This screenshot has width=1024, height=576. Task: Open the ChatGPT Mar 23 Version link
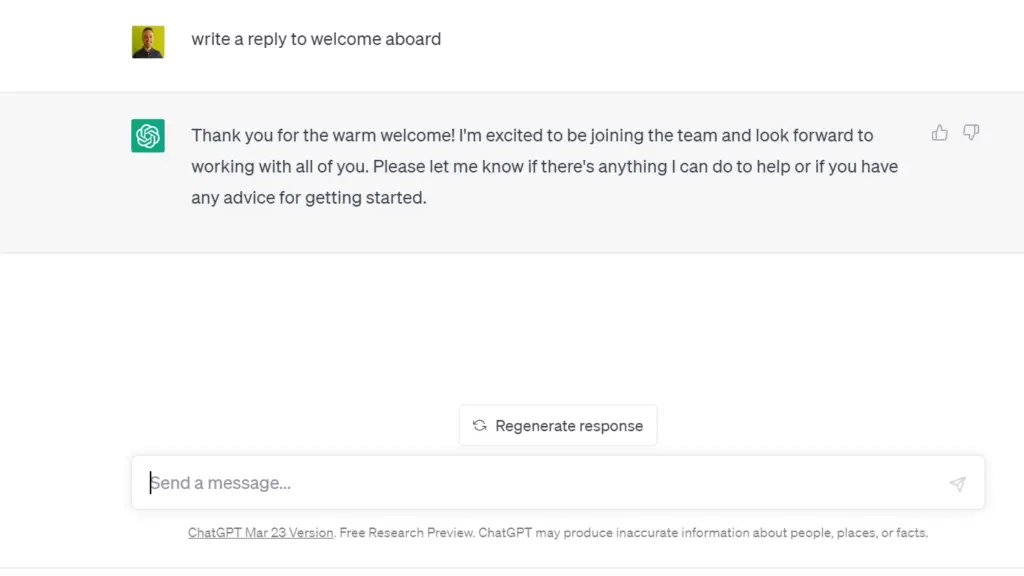[260, 533]
